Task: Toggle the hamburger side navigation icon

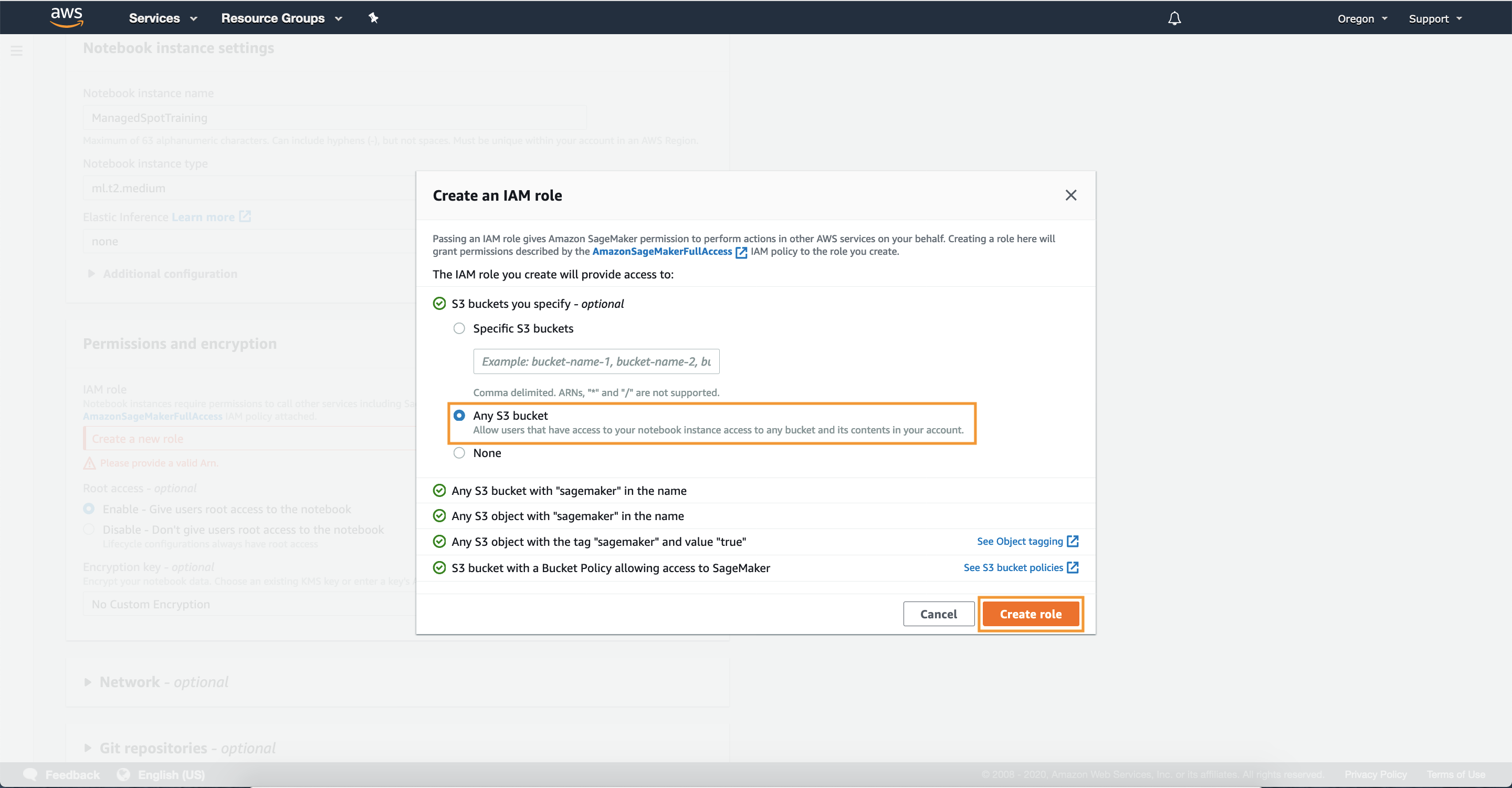Action: coord(16,51)
